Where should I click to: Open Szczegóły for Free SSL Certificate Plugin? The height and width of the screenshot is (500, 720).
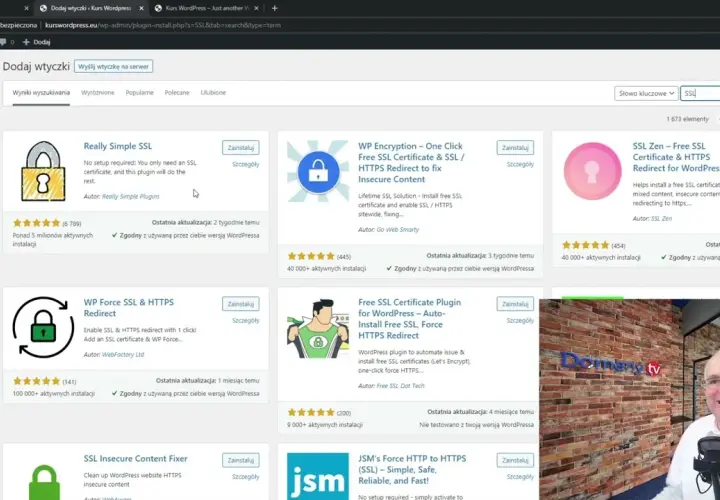(x=520, y=320)
